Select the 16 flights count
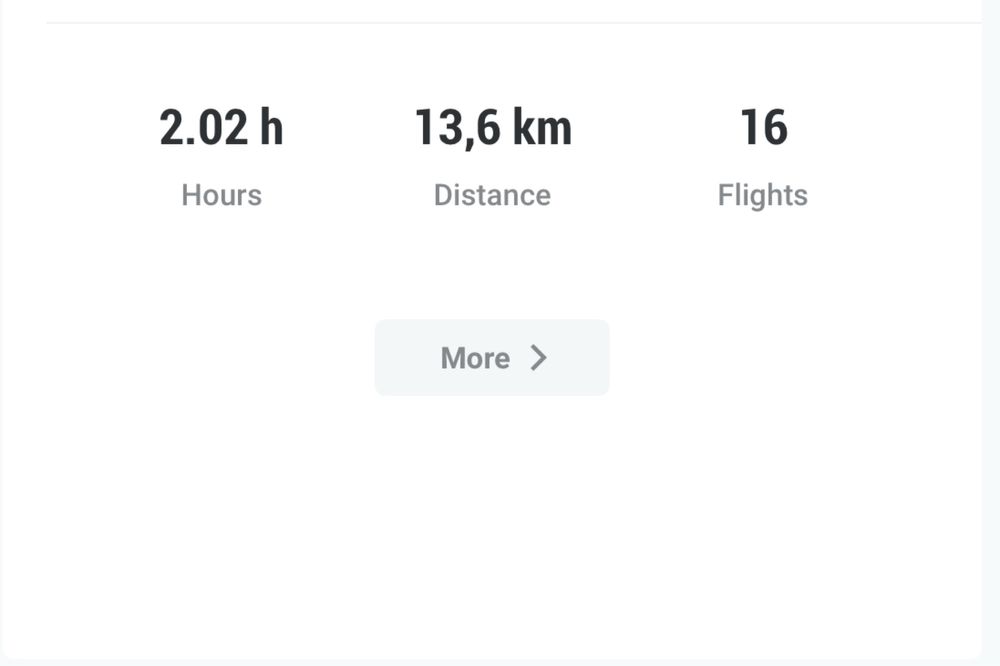 tap(763, 128)
